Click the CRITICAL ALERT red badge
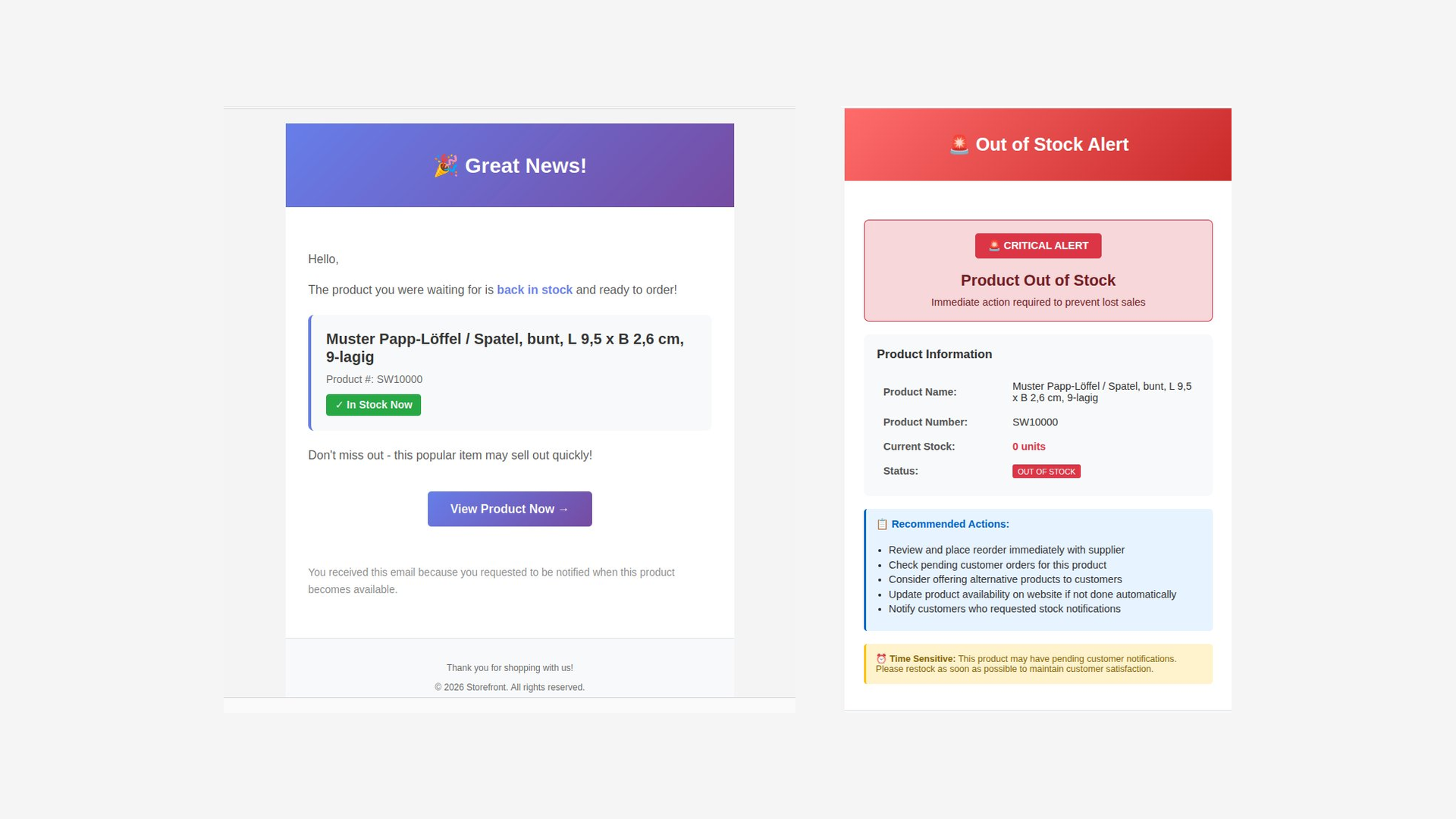The image size is (1456, 819). point(1038,246)
